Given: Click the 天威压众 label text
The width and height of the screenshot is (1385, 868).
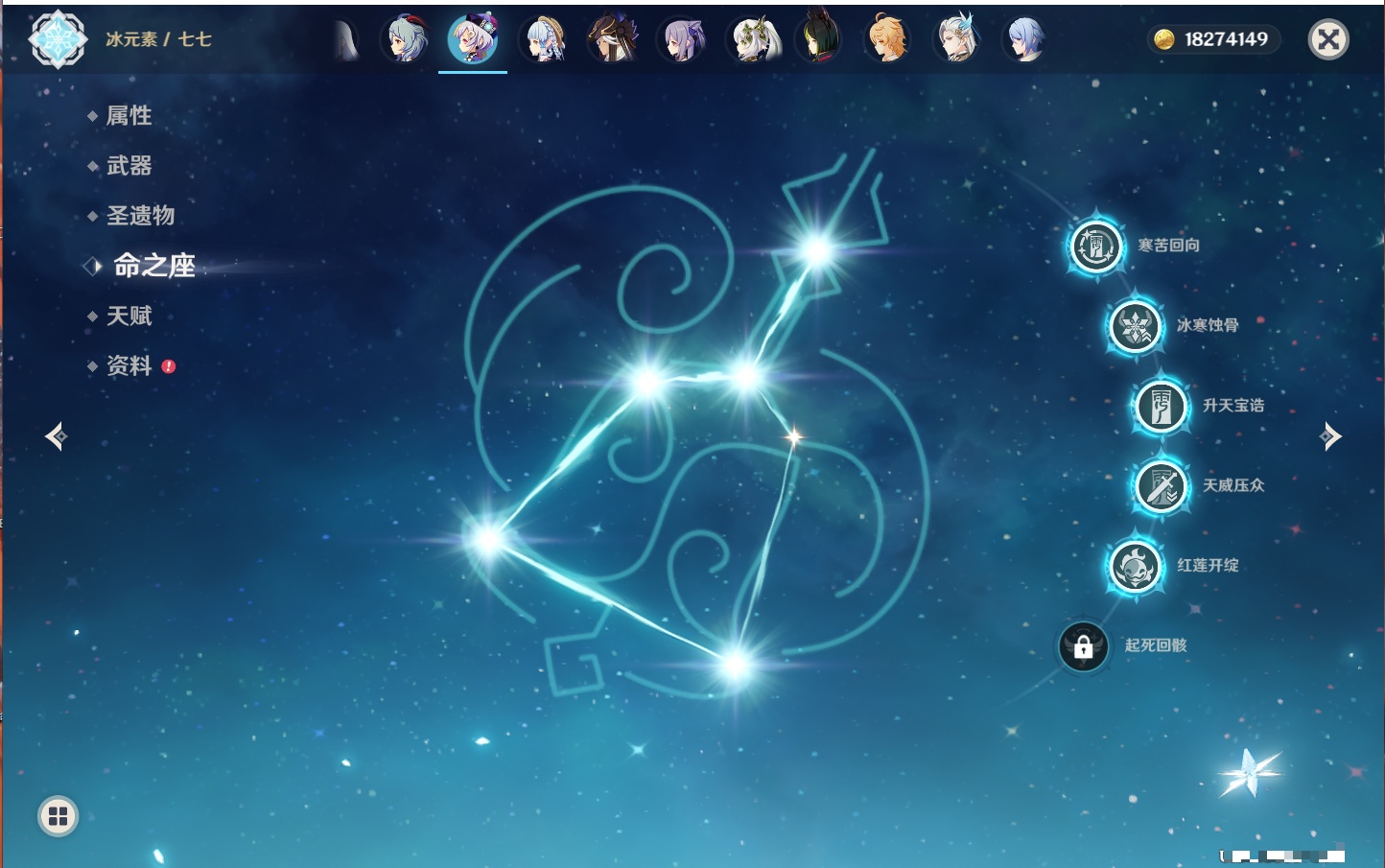Looking at the screenshot, I should click(1233, 485).
